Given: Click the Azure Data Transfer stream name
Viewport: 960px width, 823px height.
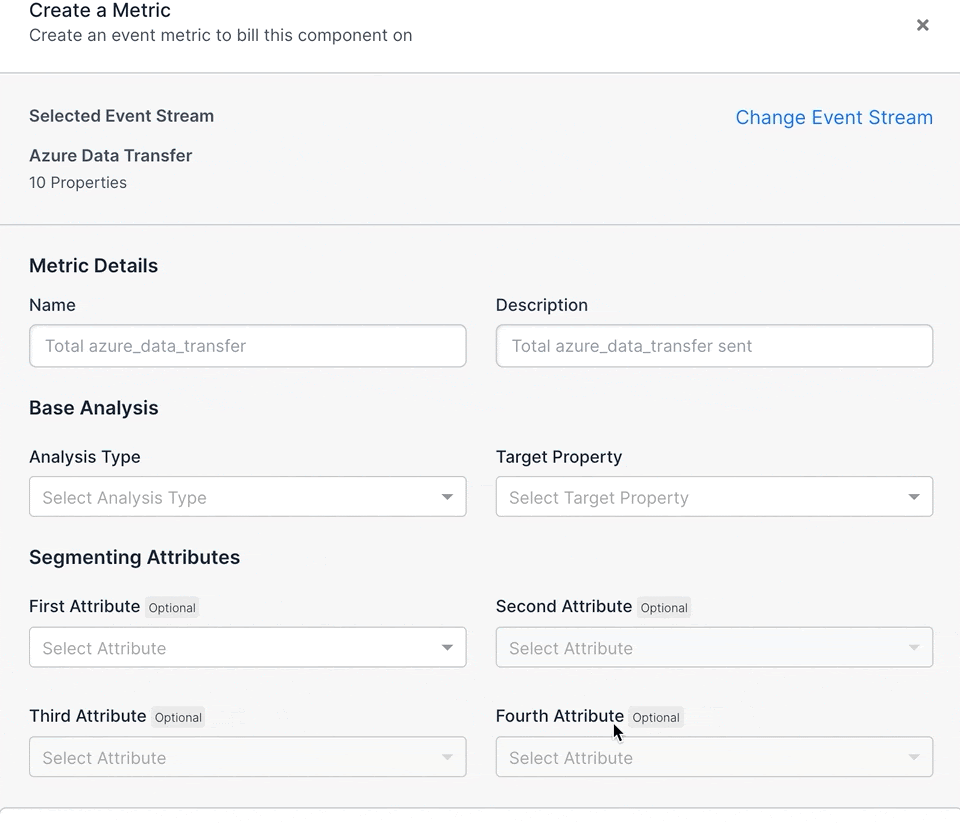Looking at the screenshot, I should (111, 156).
